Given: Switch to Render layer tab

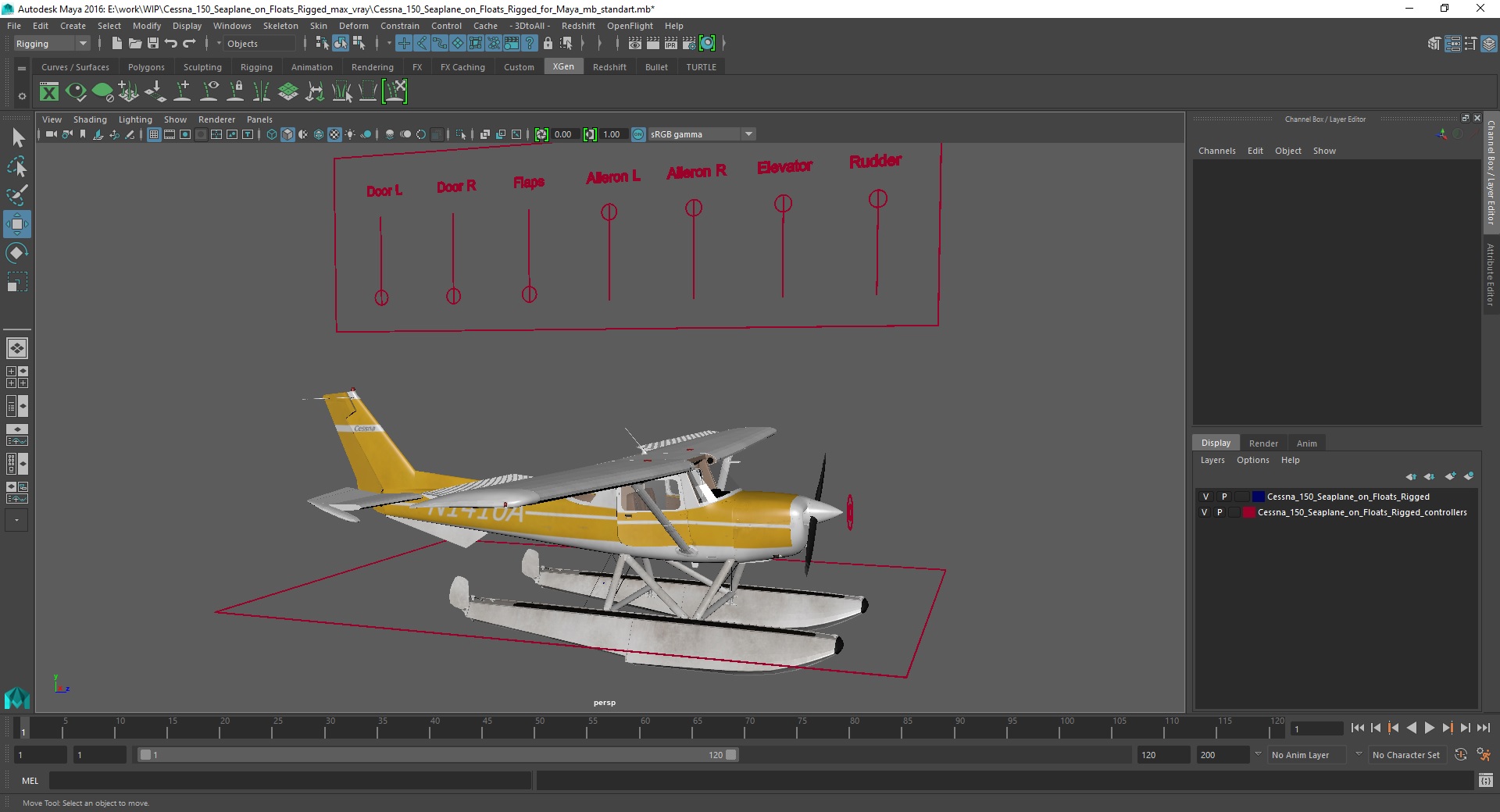Looking at the screenshot, I should [x=1263, y=443].
